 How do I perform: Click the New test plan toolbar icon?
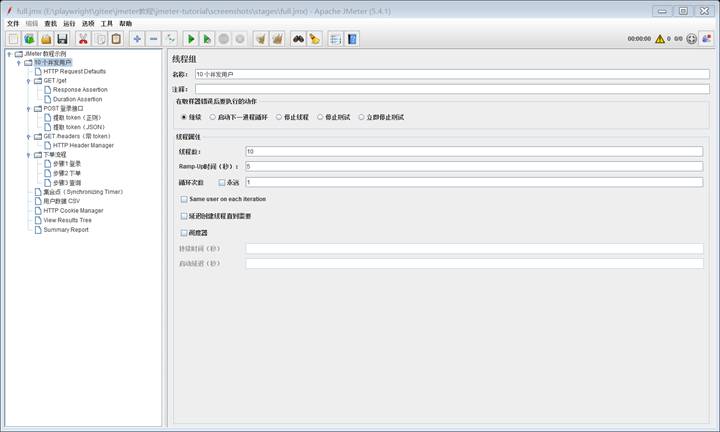click(x=13, y=39)
